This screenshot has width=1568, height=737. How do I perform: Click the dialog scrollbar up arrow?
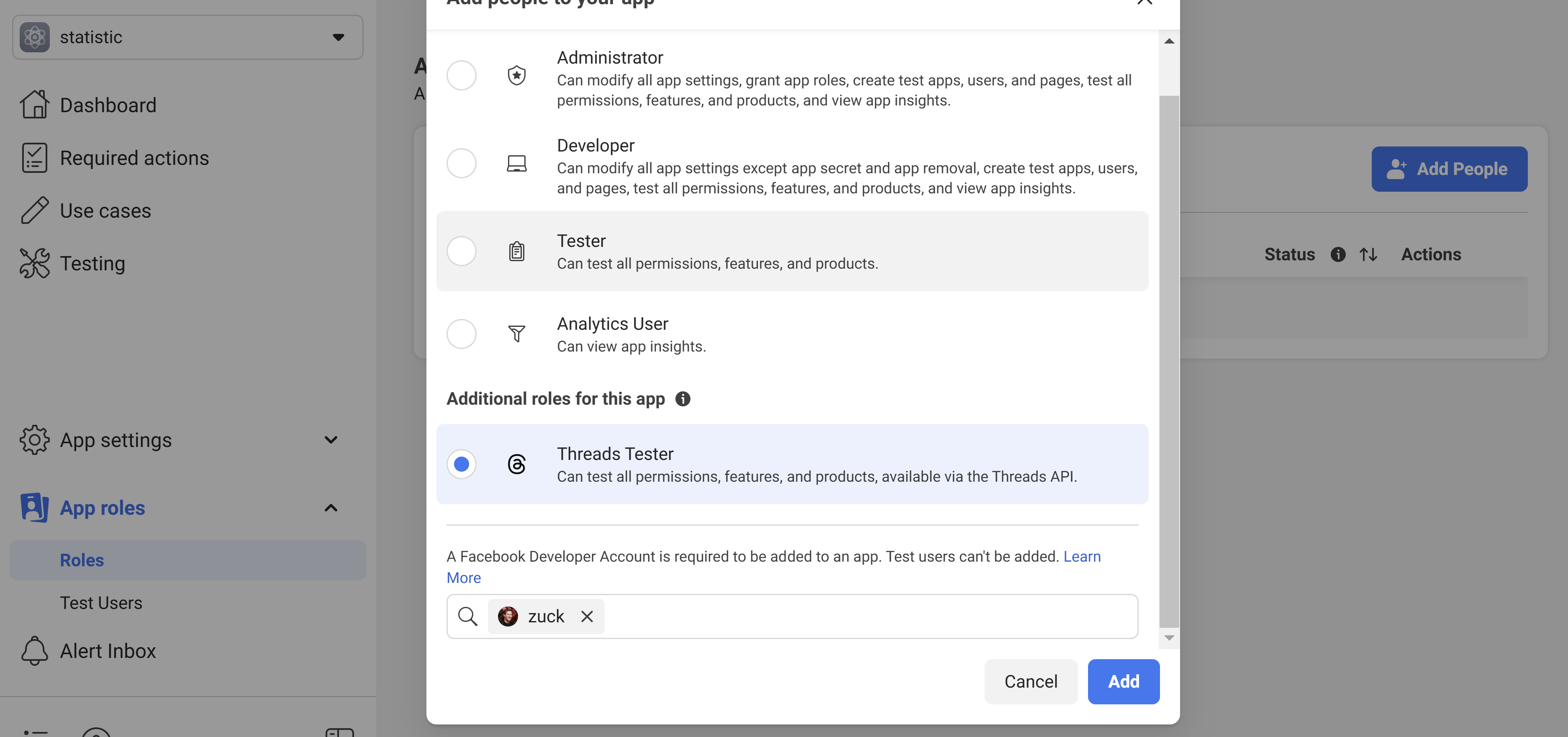1169,41
